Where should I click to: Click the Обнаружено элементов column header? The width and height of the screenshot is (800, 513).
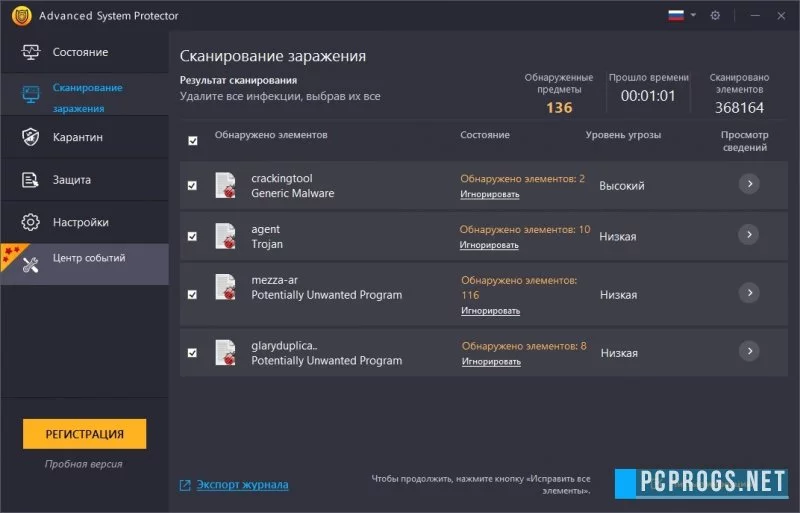point(271,135)
